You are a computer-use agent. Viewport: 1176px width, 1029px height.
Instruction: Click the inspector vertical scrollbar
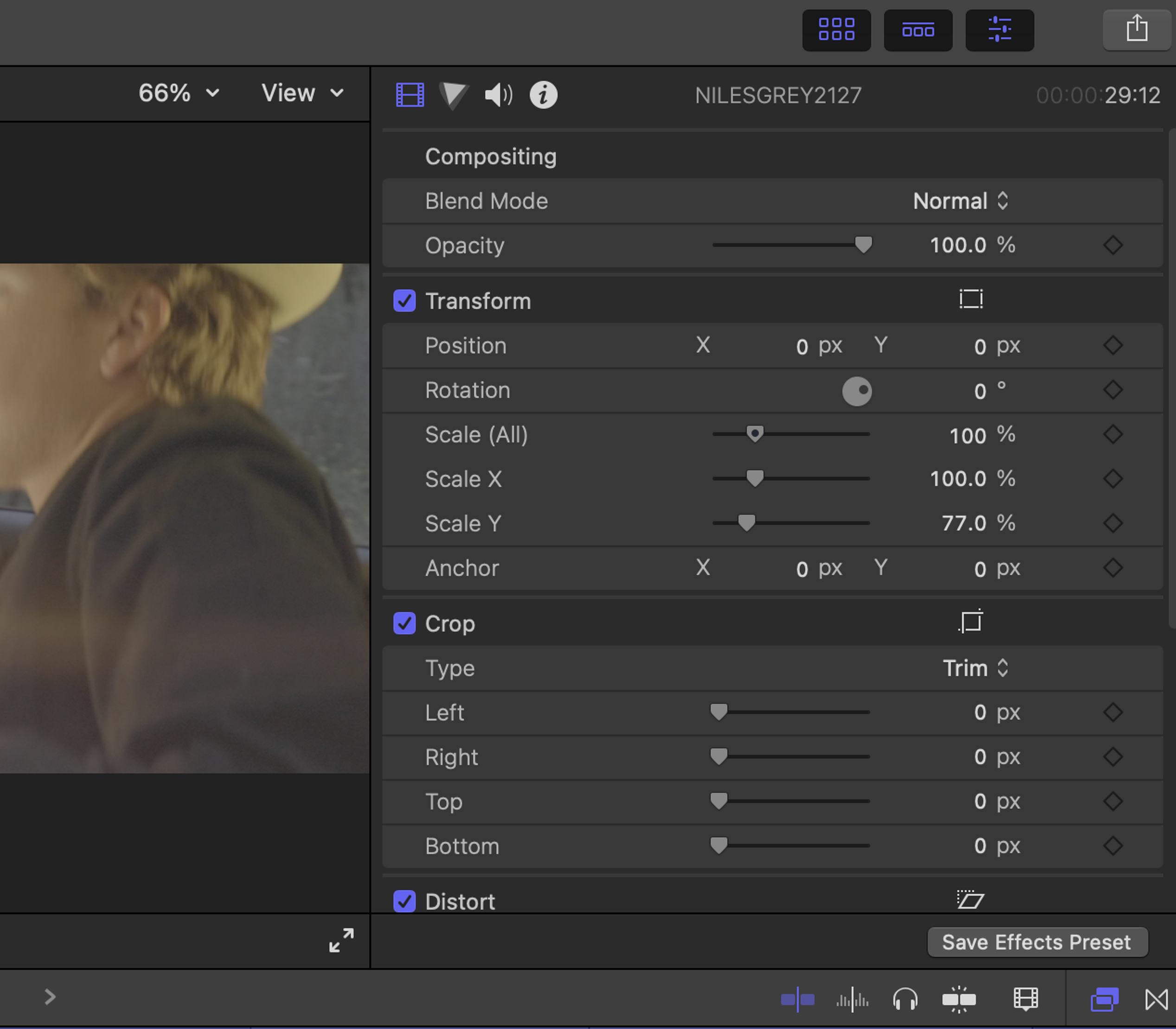[1173, 379]
